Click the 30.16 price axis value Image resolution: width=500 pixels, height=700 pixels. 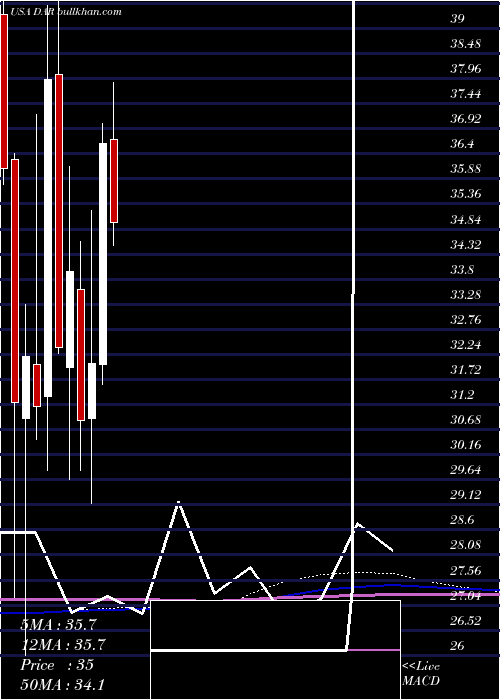tap(465, 445)
